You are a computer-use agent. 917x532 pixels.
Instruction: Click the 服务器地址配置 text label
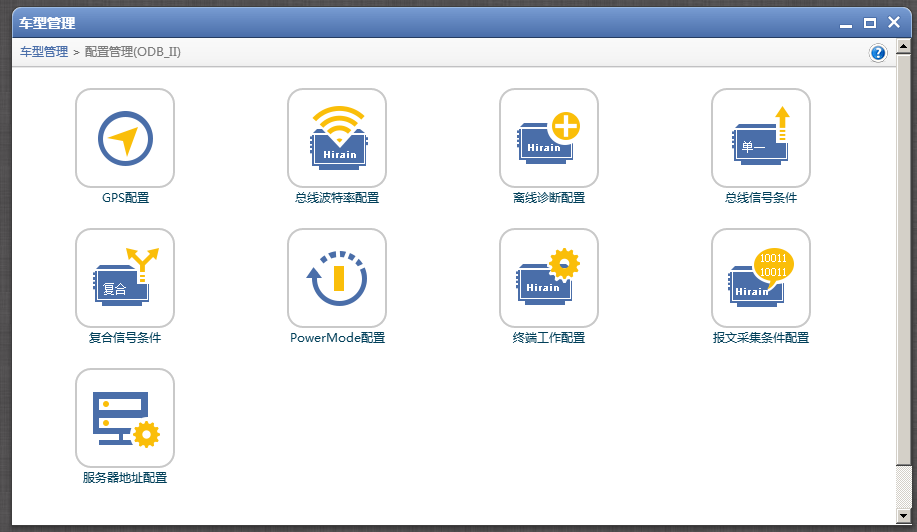point(125,478)
